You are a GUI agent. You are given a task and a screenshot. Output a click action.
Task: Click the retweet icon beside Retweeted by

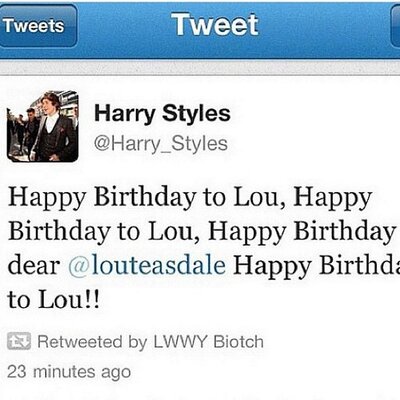(x=19, y=341)
